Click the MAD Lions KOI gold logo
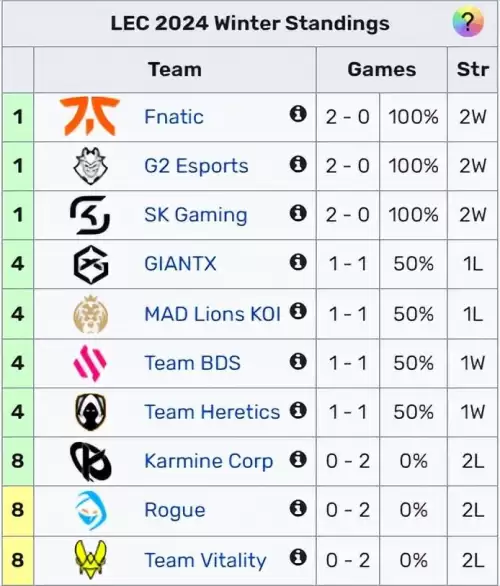Viewport: 500px width, 586px height. click(91, 314)
